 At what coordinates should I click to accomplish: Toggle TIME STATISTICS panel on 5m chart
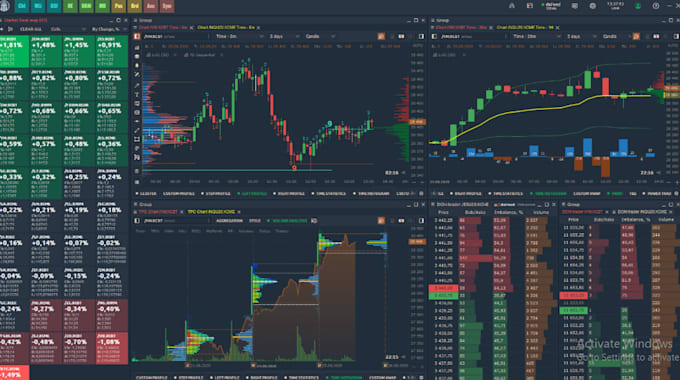[x=329, y=193]
